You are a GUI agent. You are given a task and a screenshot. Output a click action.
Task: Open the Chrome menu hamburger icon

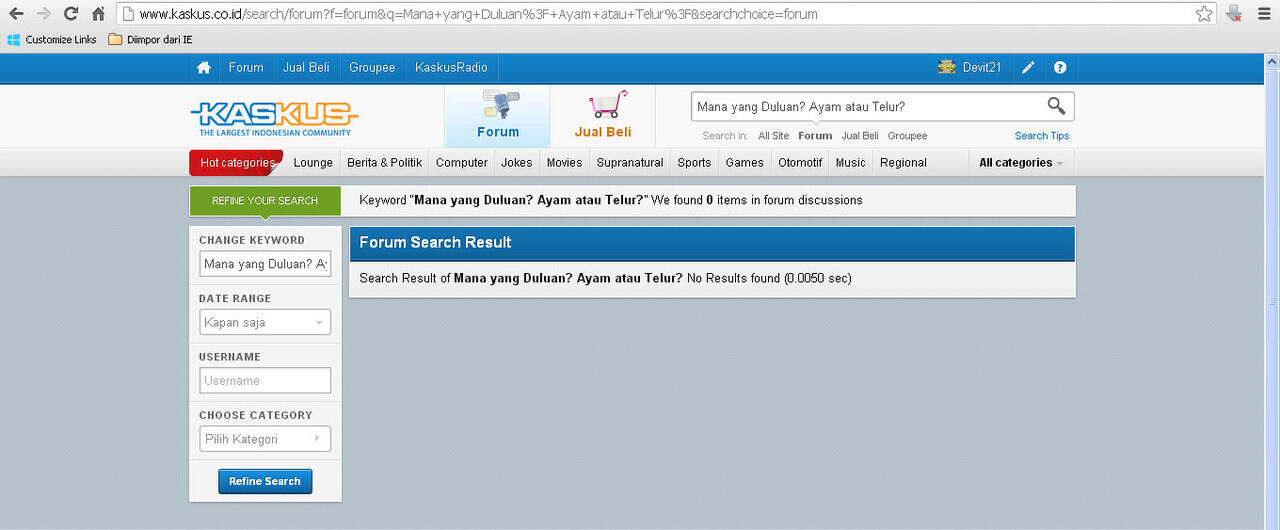(x=1264, y=14)
